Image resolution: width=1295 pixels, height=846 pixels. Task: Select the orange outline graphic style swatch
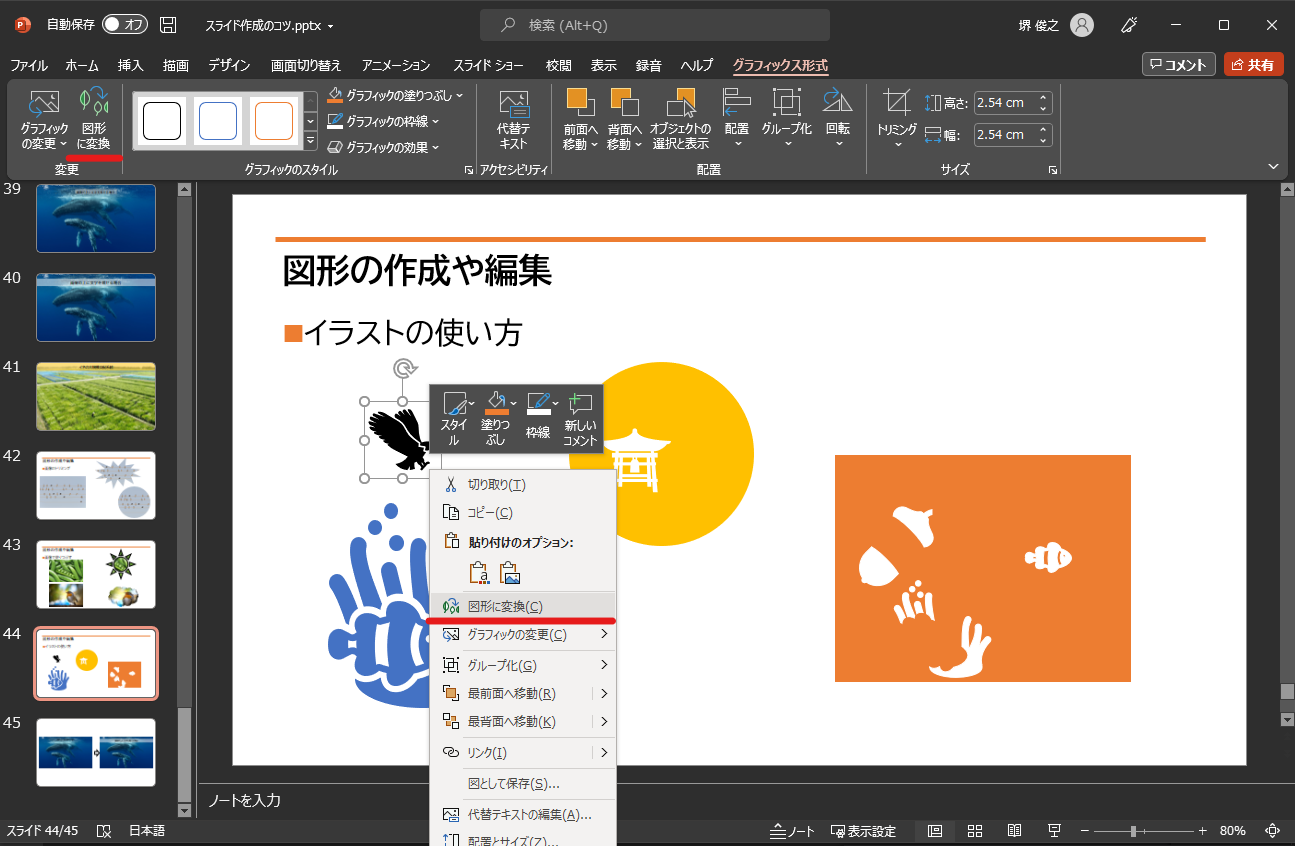click(274, 120)
